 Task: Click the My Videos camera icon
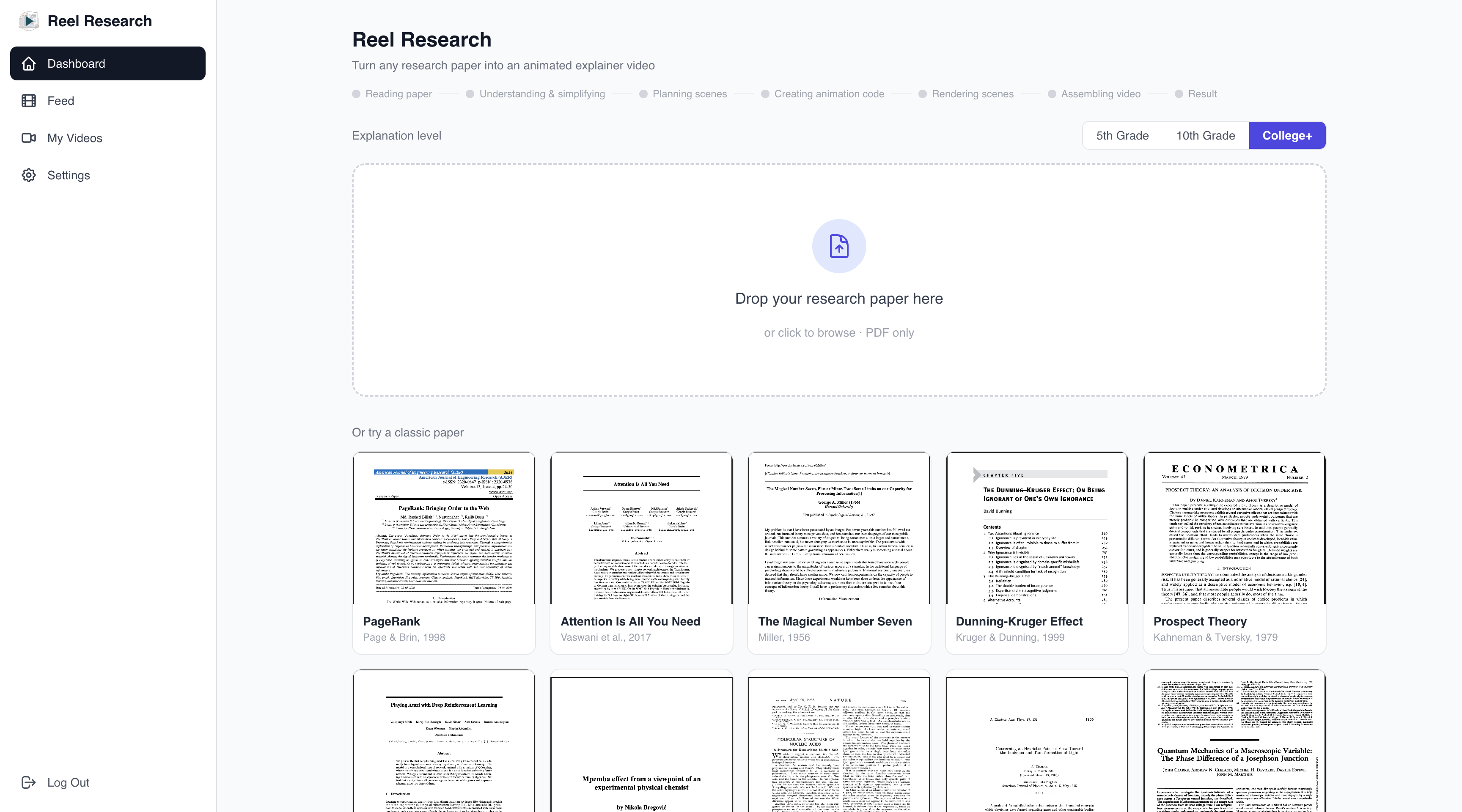[29, 138]
